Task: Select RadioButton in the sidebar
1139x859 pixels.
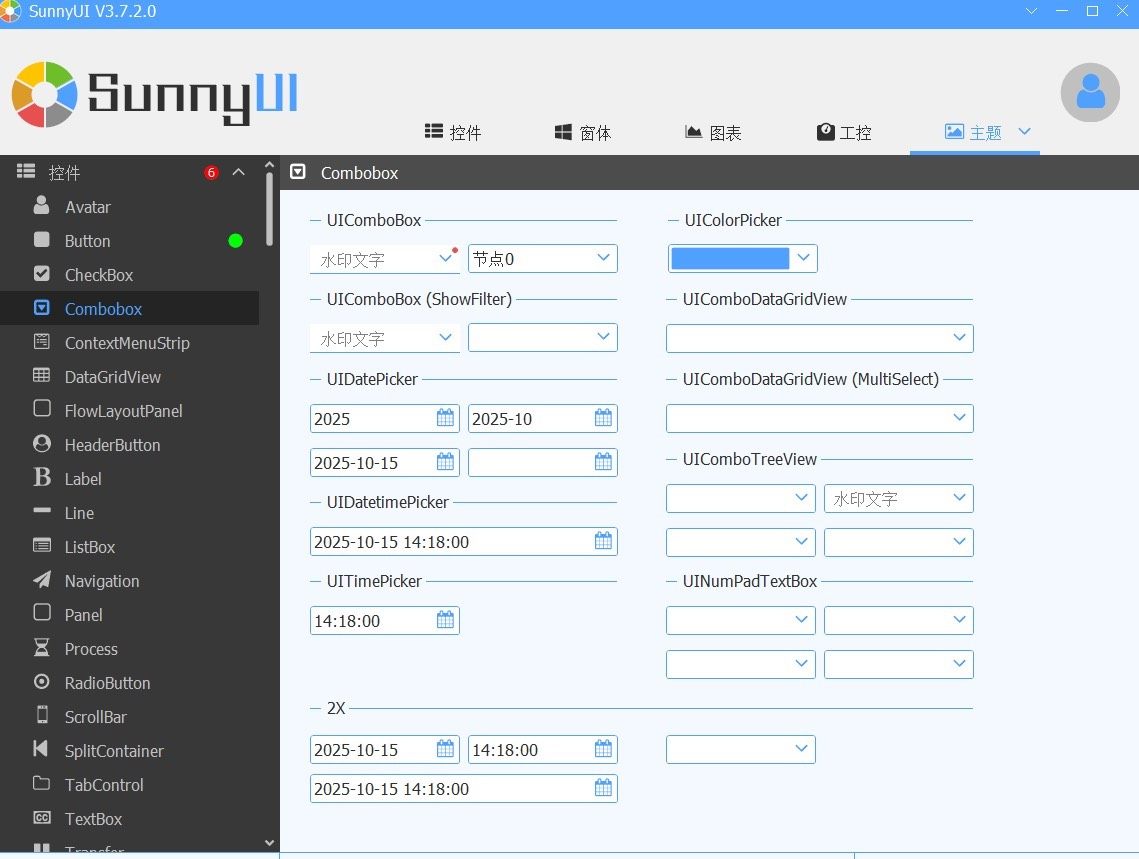Action: [x=107, y=683]
